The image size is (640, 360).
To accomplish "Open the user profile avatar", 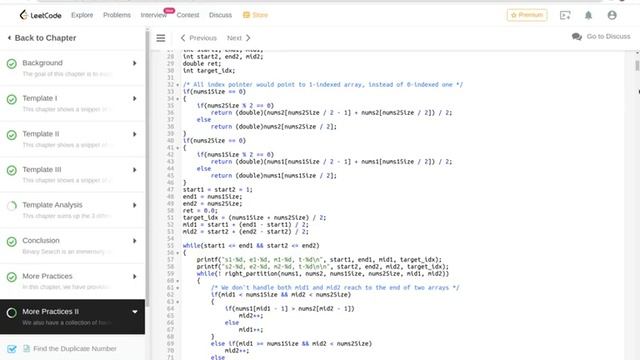I will tap(612, 15).
